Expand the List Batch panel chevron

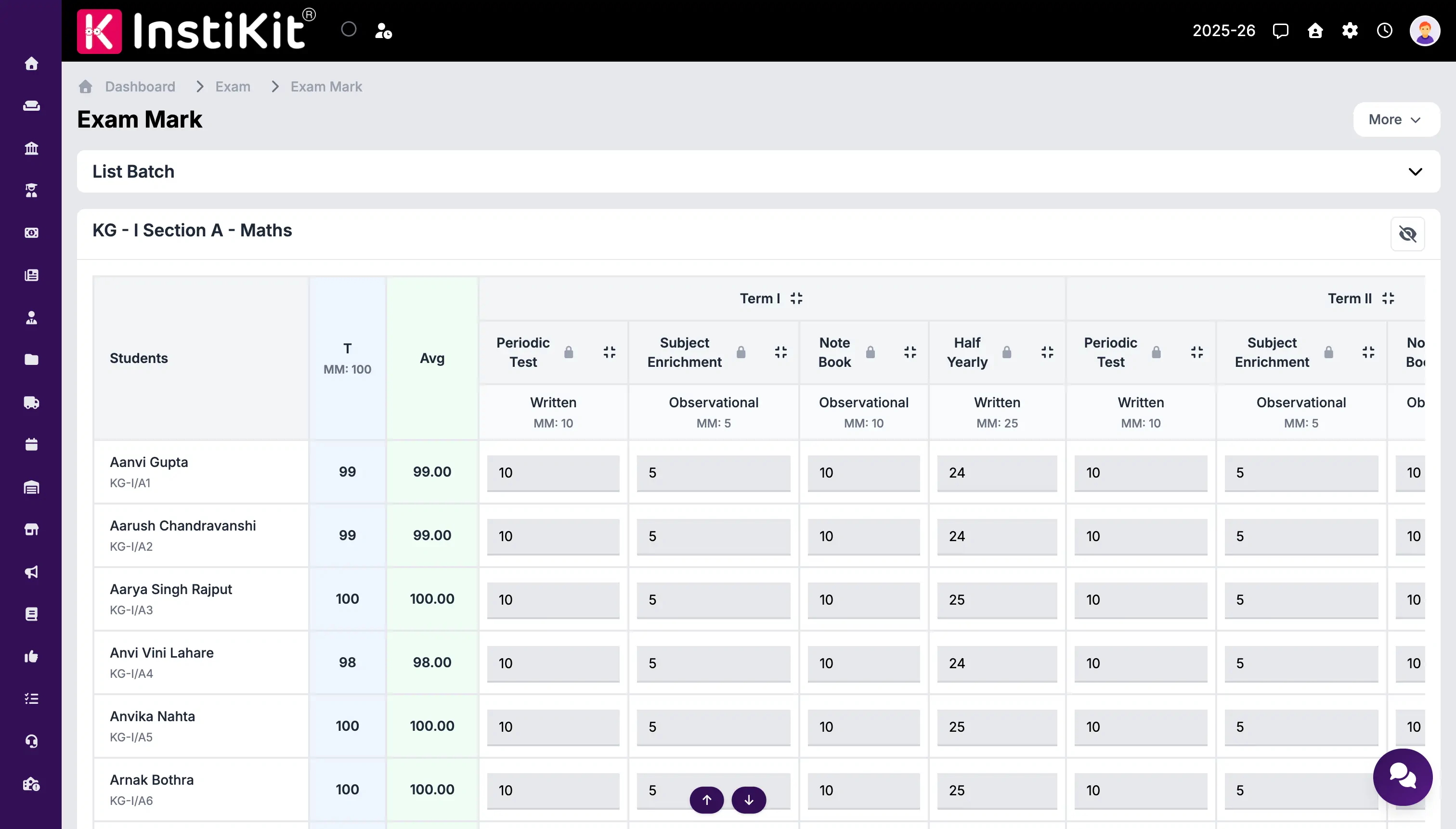[1415, 171]
